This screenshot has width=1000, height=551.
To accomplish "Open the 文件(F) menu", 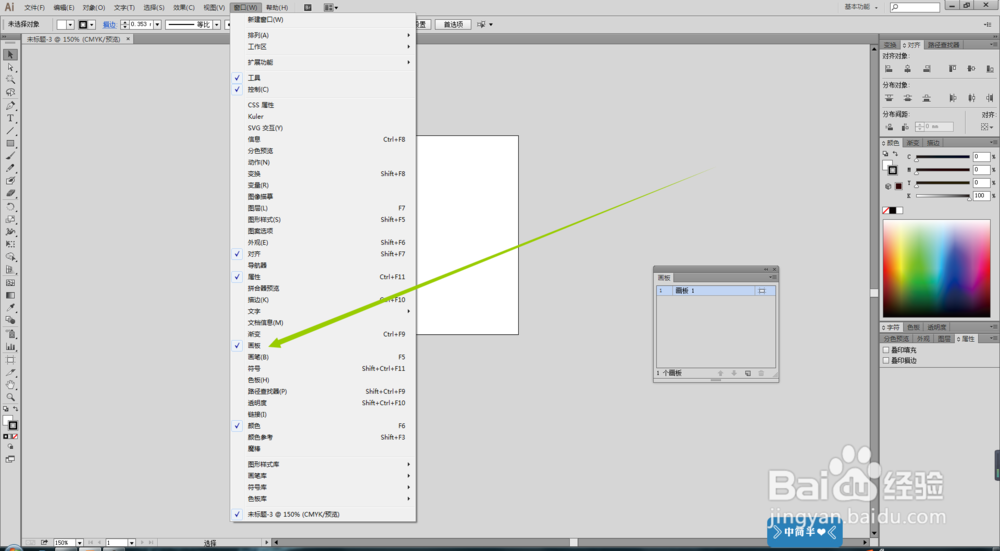I will click(34, 8).
